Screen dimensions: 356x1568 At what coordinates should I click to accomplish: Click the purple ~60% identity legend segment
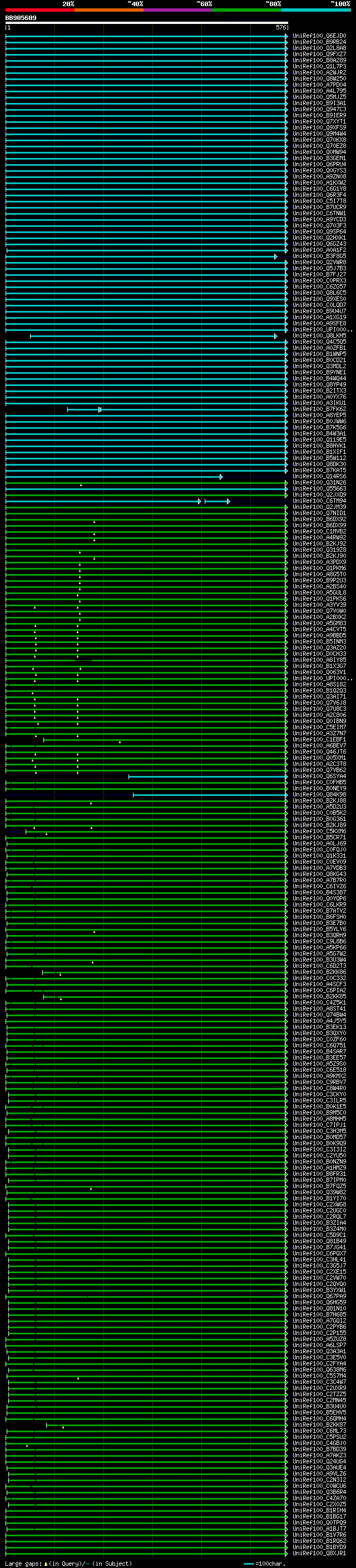tap(179, 11)
